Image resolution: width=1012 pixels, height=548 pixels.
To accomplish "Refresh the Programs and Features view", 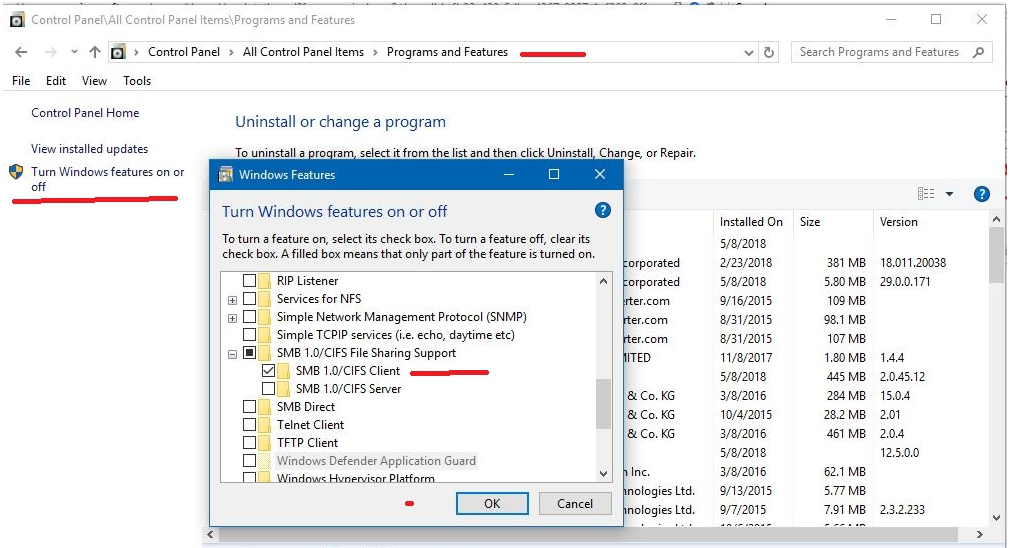I will point(769,52).
